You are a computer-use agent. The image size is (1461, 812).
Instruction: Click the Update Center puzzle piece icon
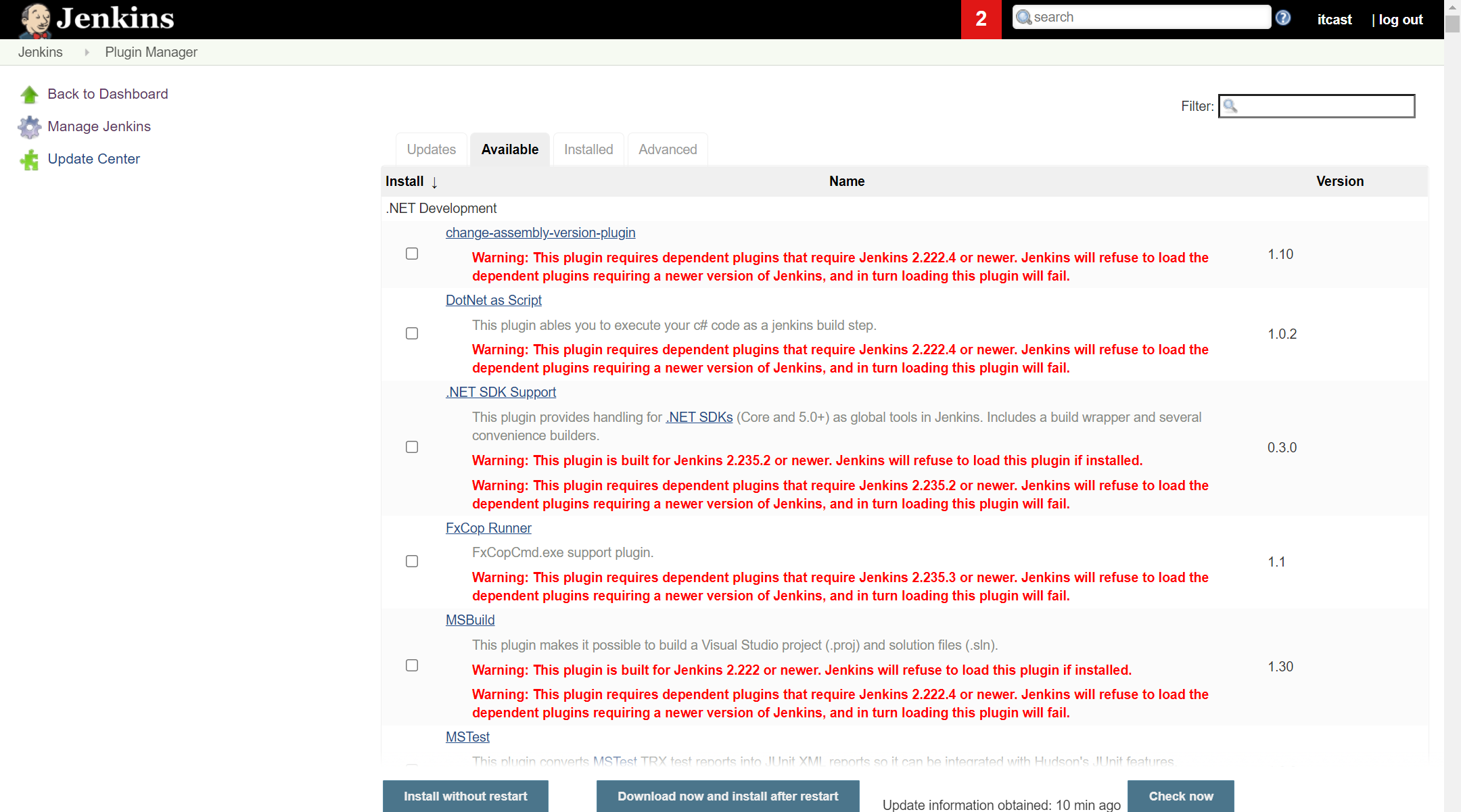coord(29,160)
